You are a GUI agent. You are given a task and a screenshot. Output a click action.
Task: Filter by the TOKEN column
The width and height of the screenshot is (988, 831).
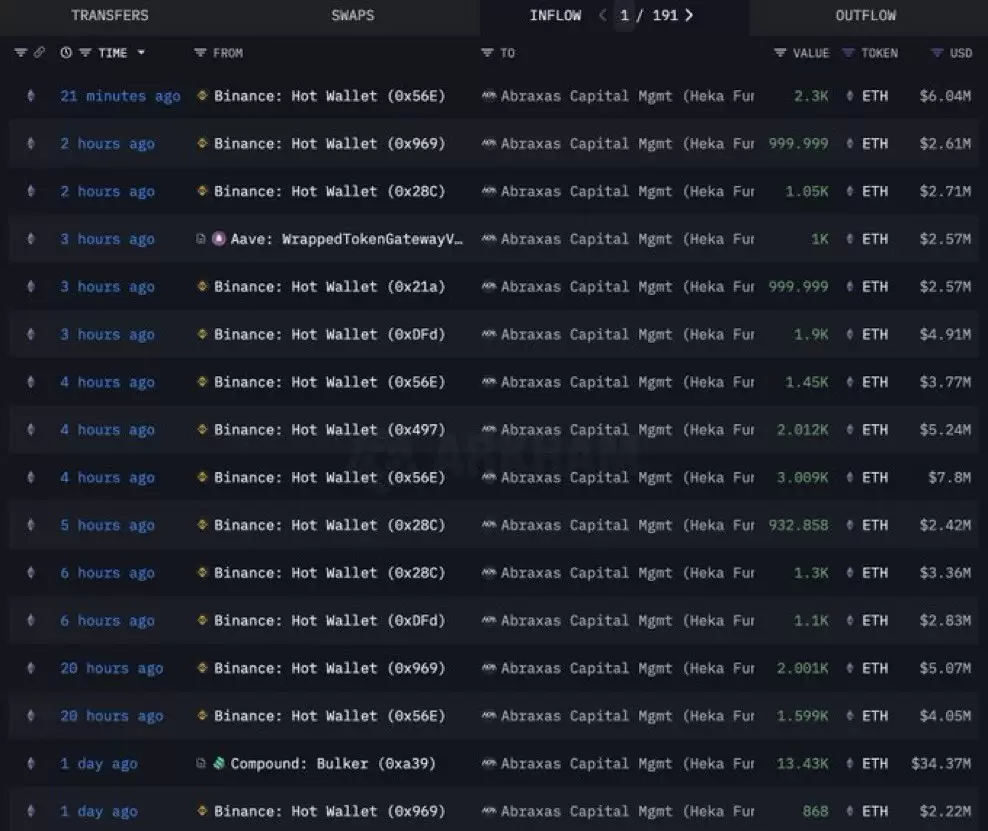pyautogui.click(x=849, y=53)
